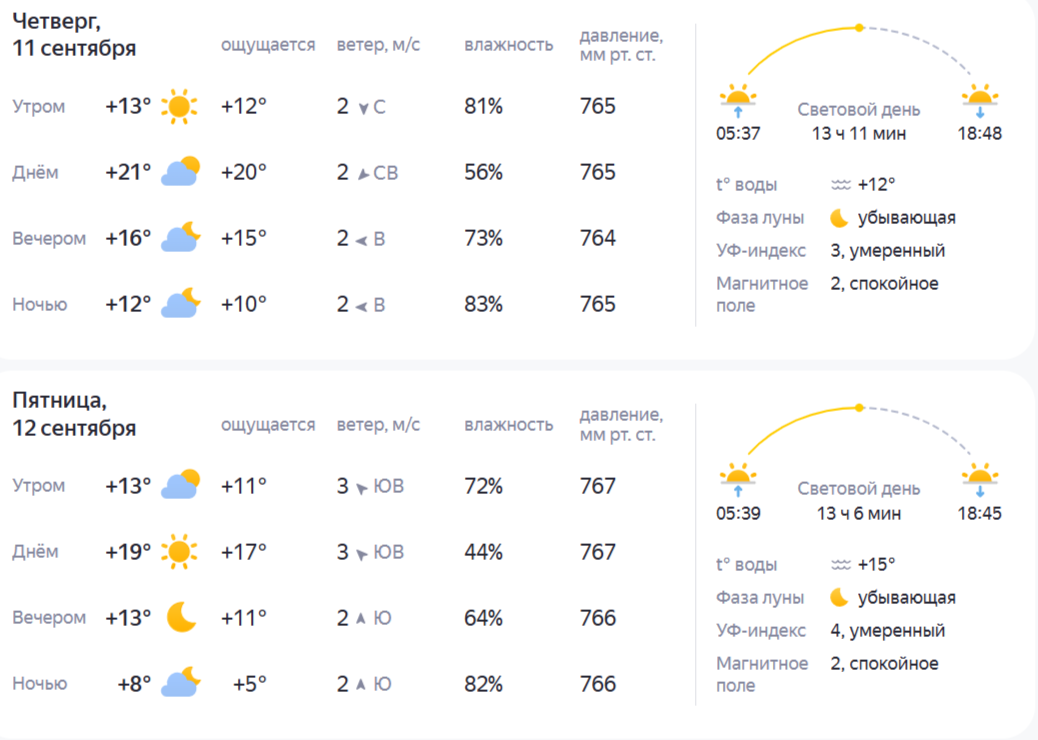Click the Thursday sunset icon above 18:48
The height and width of the screenshot is (740, 1038).
click(980, 100)
